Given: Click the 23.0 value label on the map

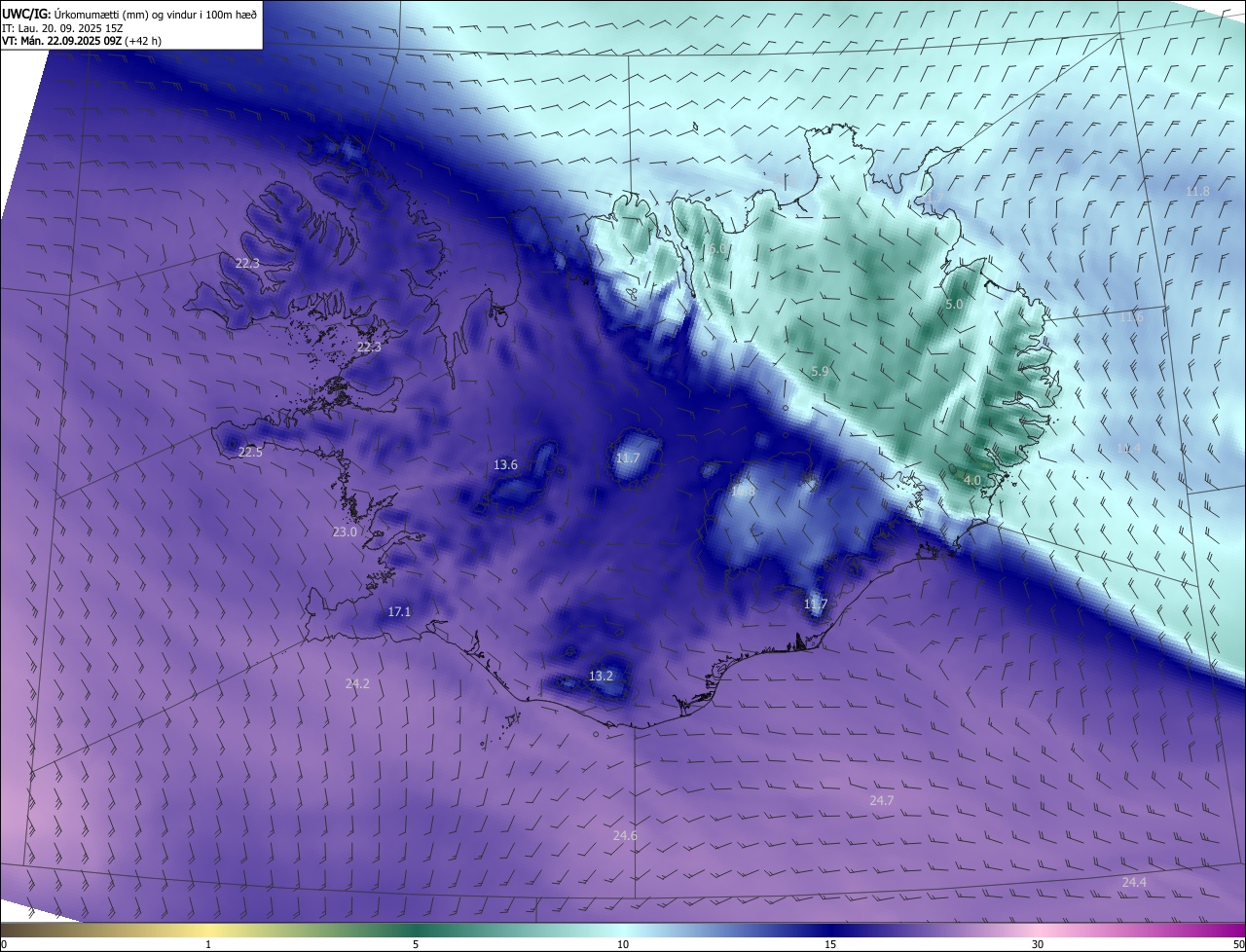Looking at the screenshot, I should 345,532.
